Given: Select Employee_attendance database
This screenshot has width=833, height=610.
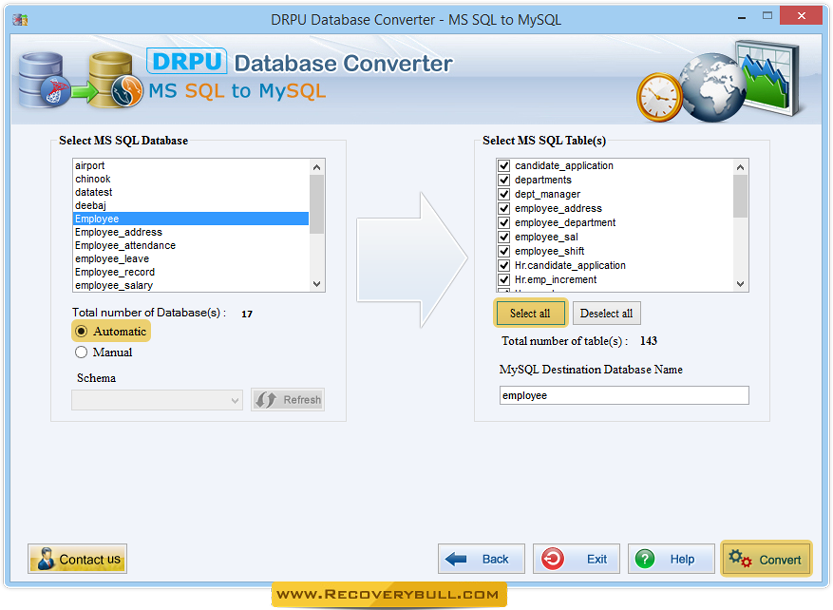Looking at the screenshot, I should point(191,245).
